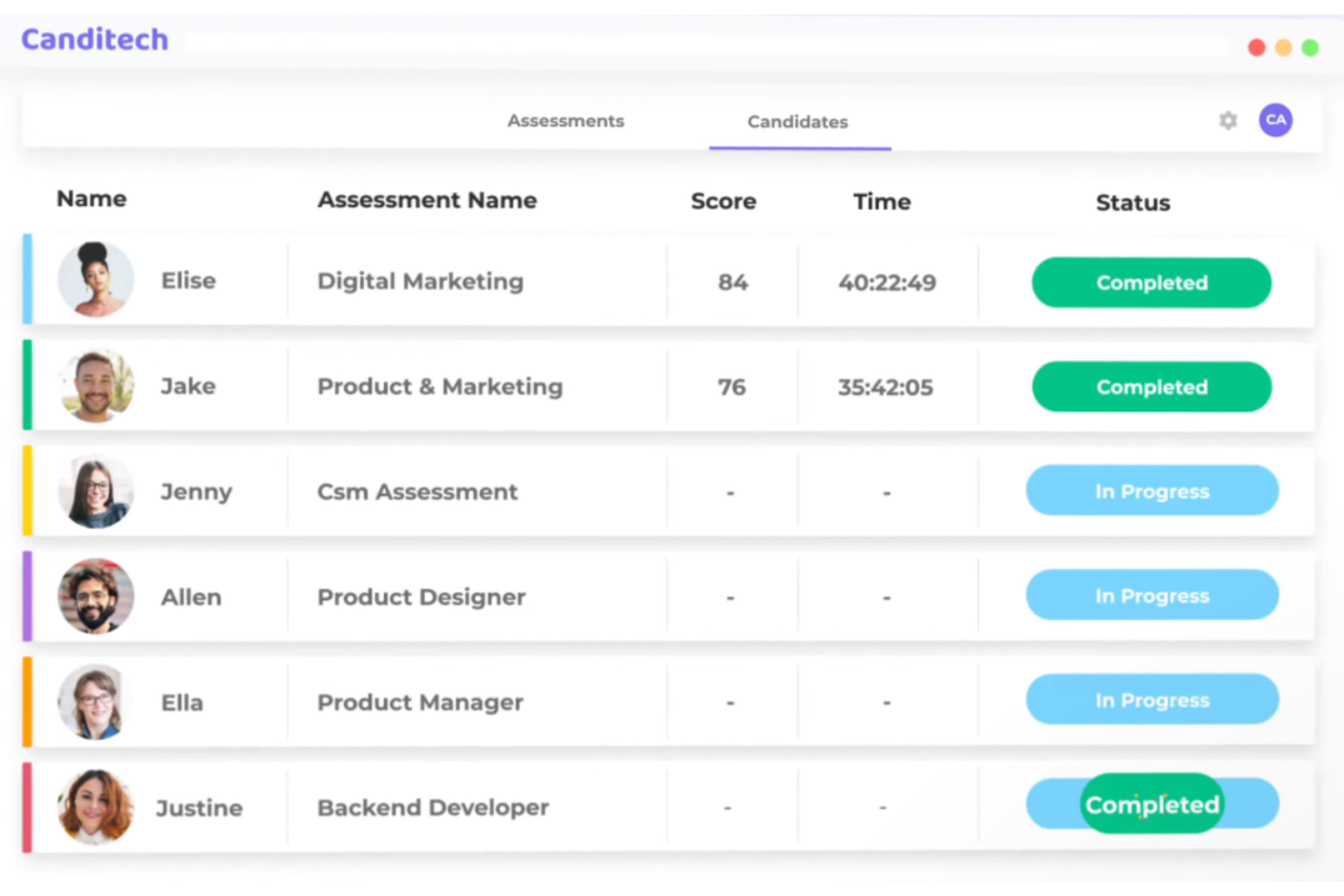Click the CA user avatar icon
The height and width of the screenshot is (896, 1344).
1275,120
